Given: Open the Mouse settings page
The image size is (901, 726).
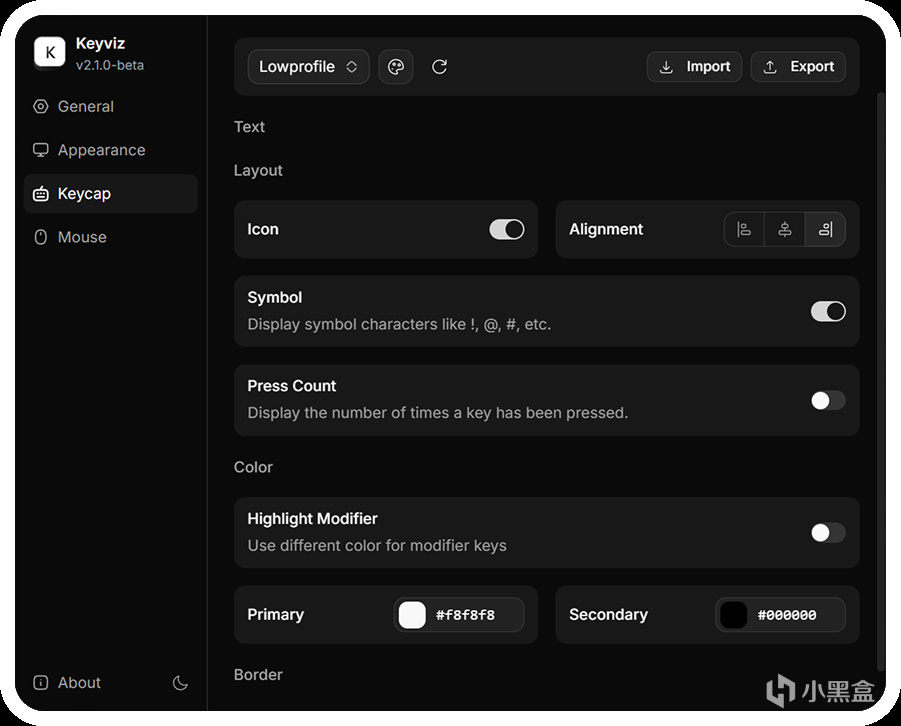Looking at the screenshot, I should click(x=110, y=237).
